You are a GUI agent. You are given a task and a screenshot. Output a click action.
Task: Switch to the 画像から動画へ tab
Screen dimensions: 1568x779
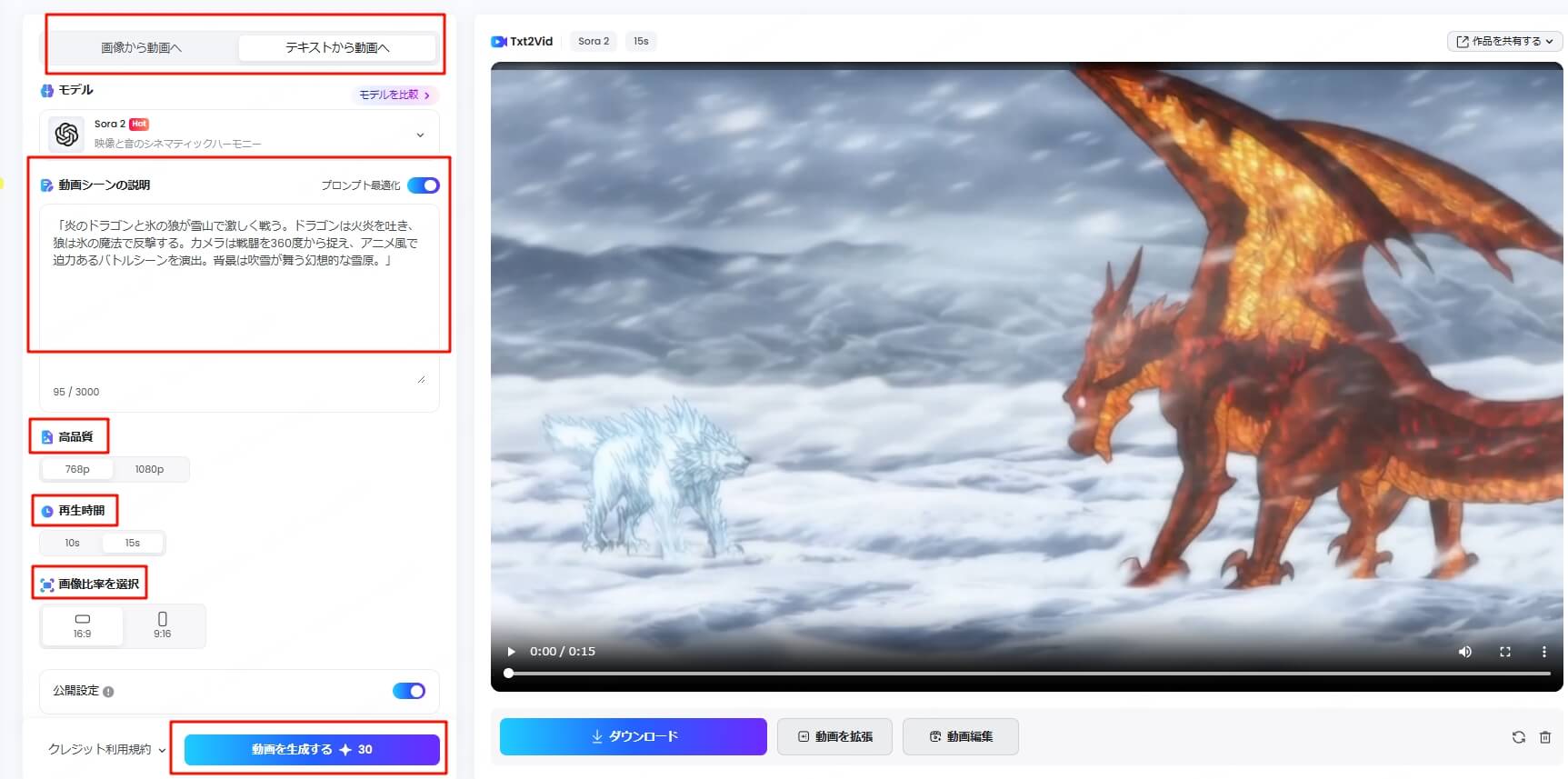pyautogui.click(x=141, y=47)
